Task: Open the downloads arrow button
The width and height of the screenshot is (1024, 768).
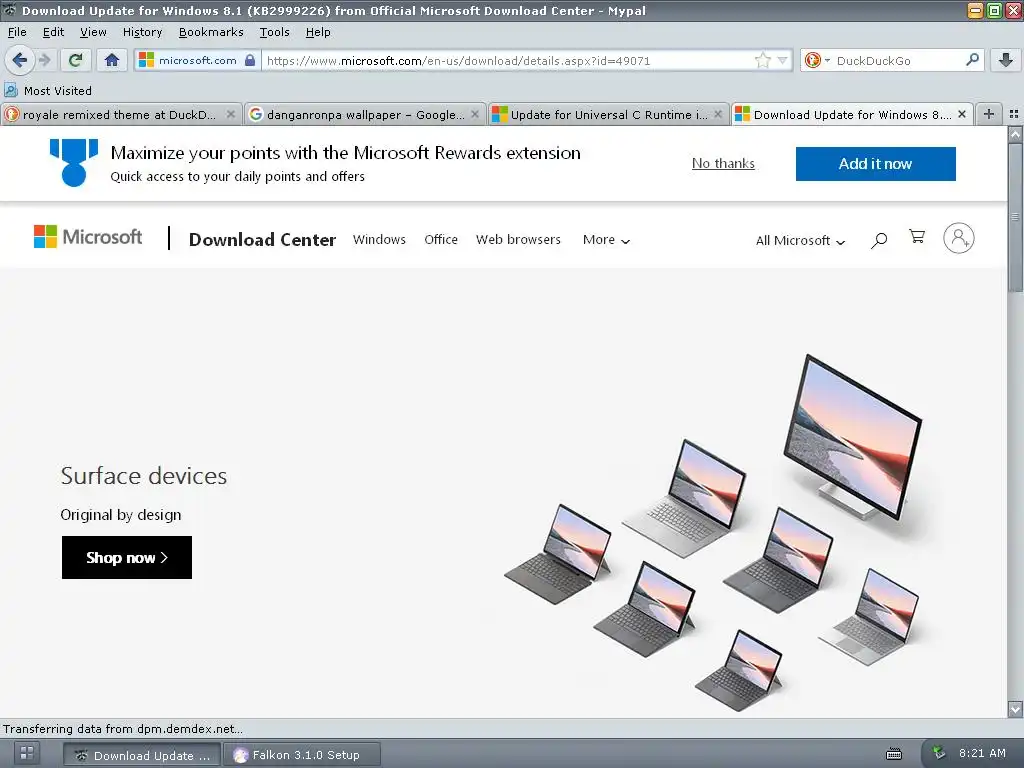Action: [1006, 60]
